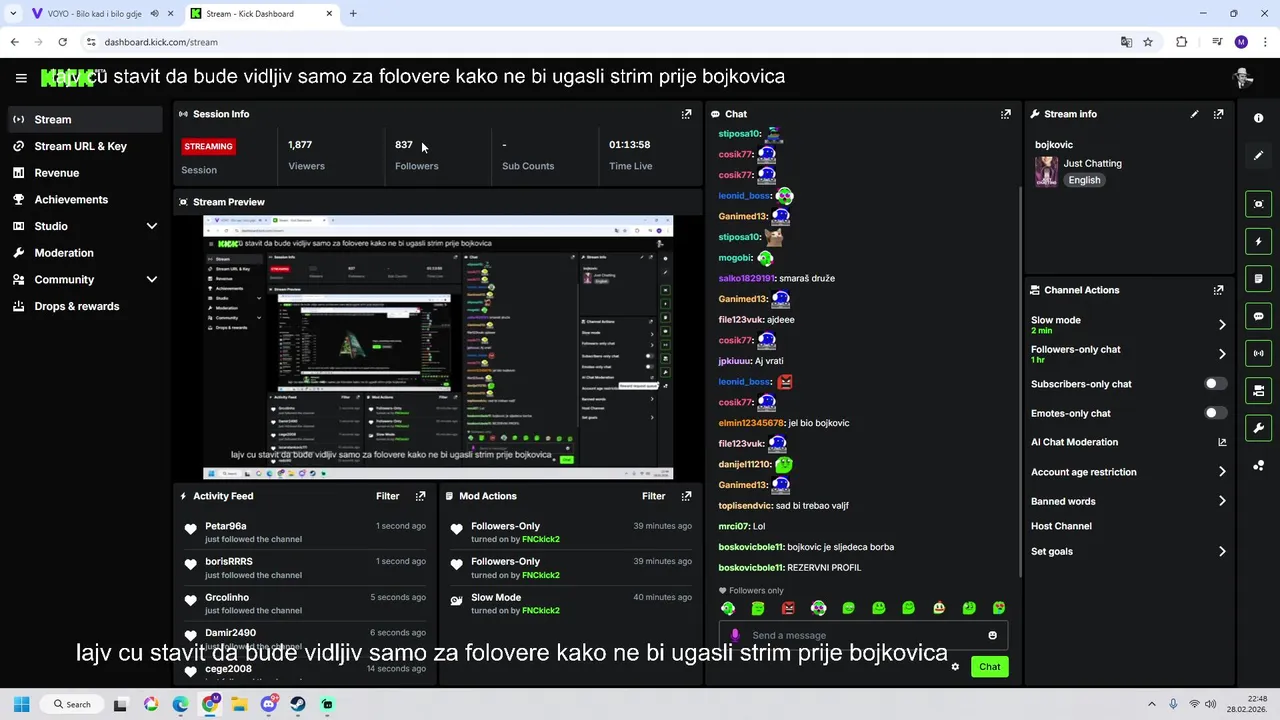Reload the dashboard page
Image resolution: width=1280 pixels, height=720 pixels.
click(x=63, y=42)
